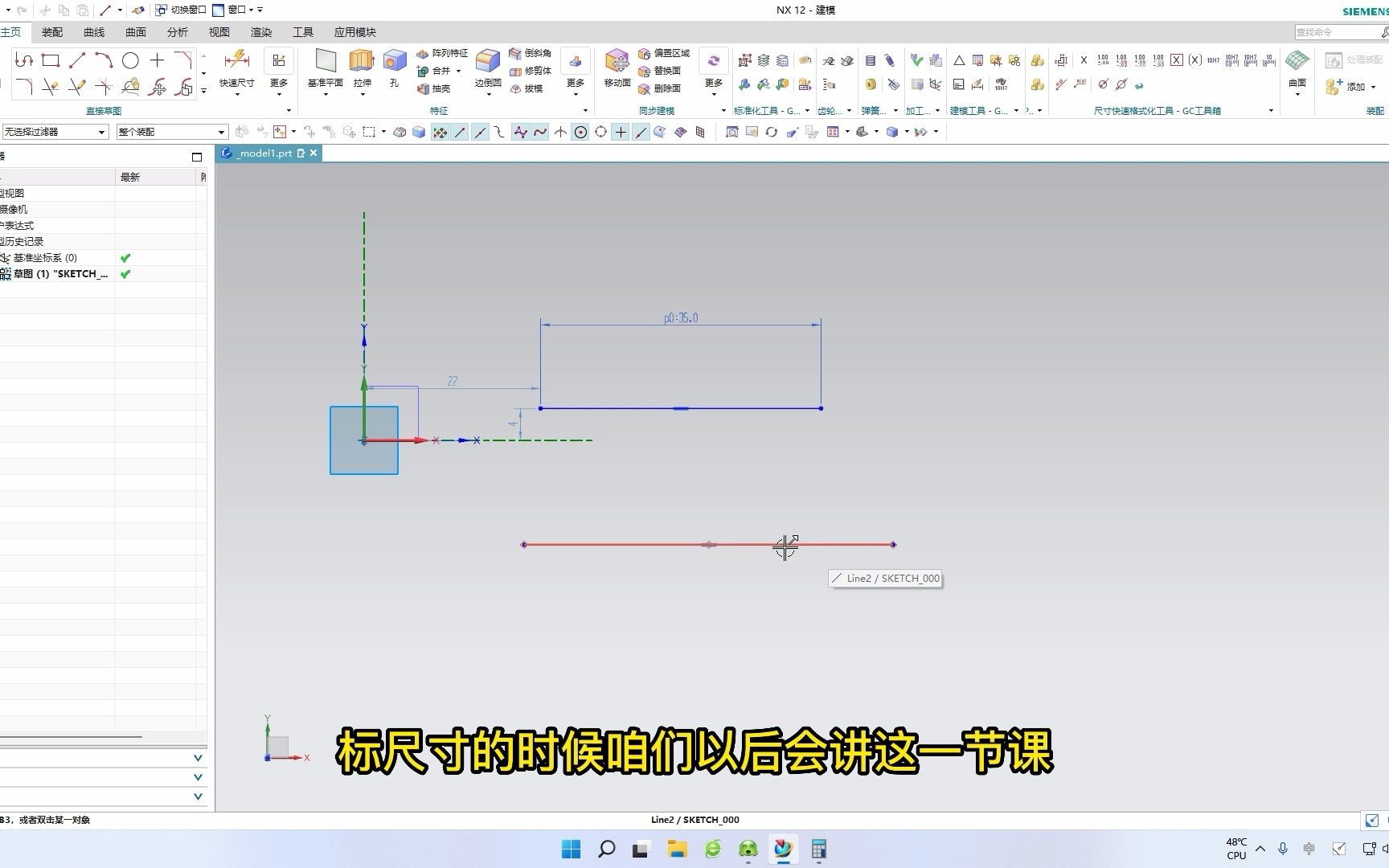The width and height of the screenshot is (1389, 868).
Task: Select the Extrude (拉伸) tool
Action: click(362, 66)
